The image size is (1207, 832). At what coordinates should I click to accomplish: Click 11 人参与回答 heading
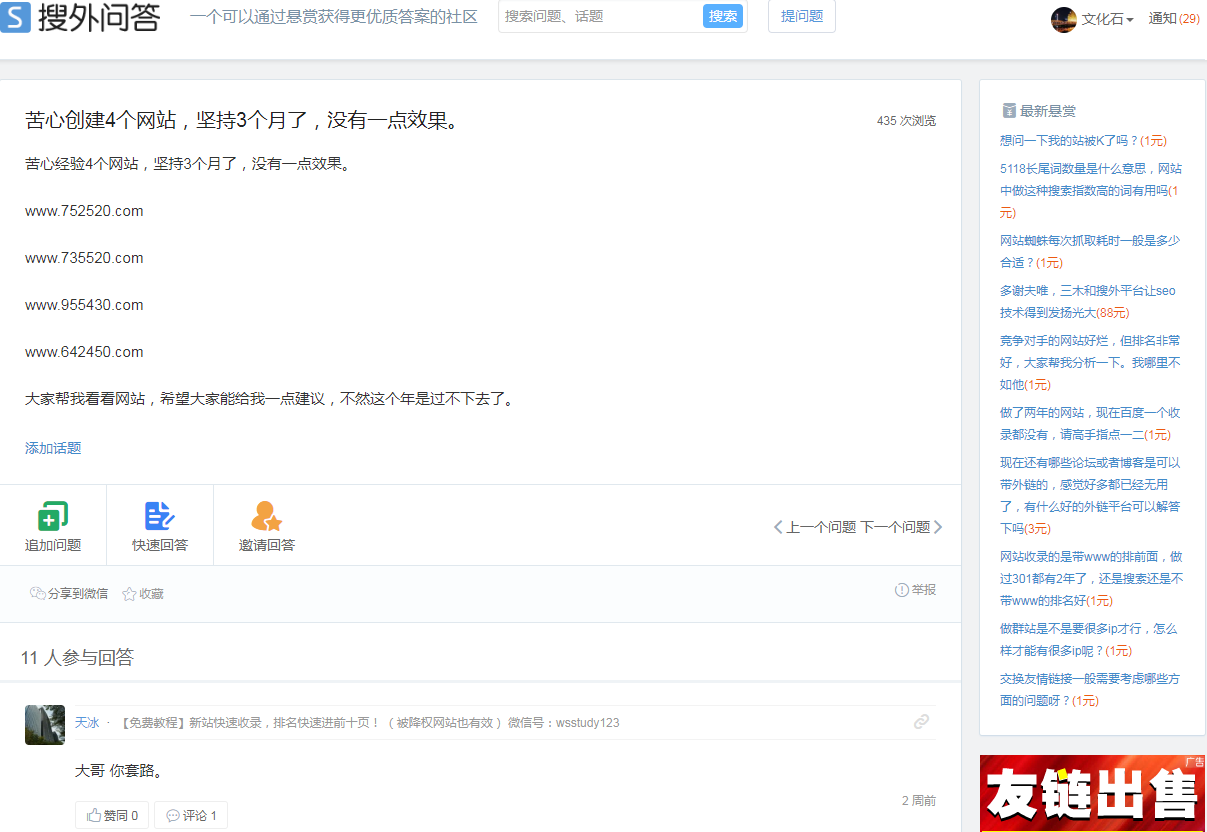[77, 657]
